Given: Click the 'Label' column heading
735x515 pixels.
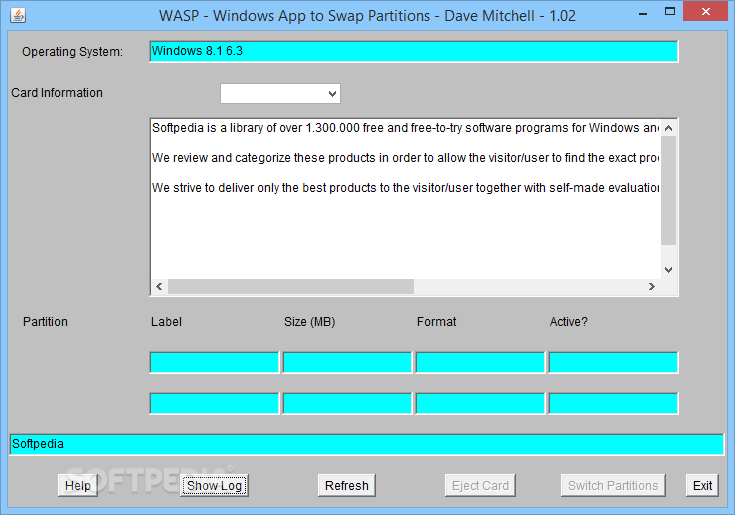Looking at the screenshot, I should [x=166, y=322].
